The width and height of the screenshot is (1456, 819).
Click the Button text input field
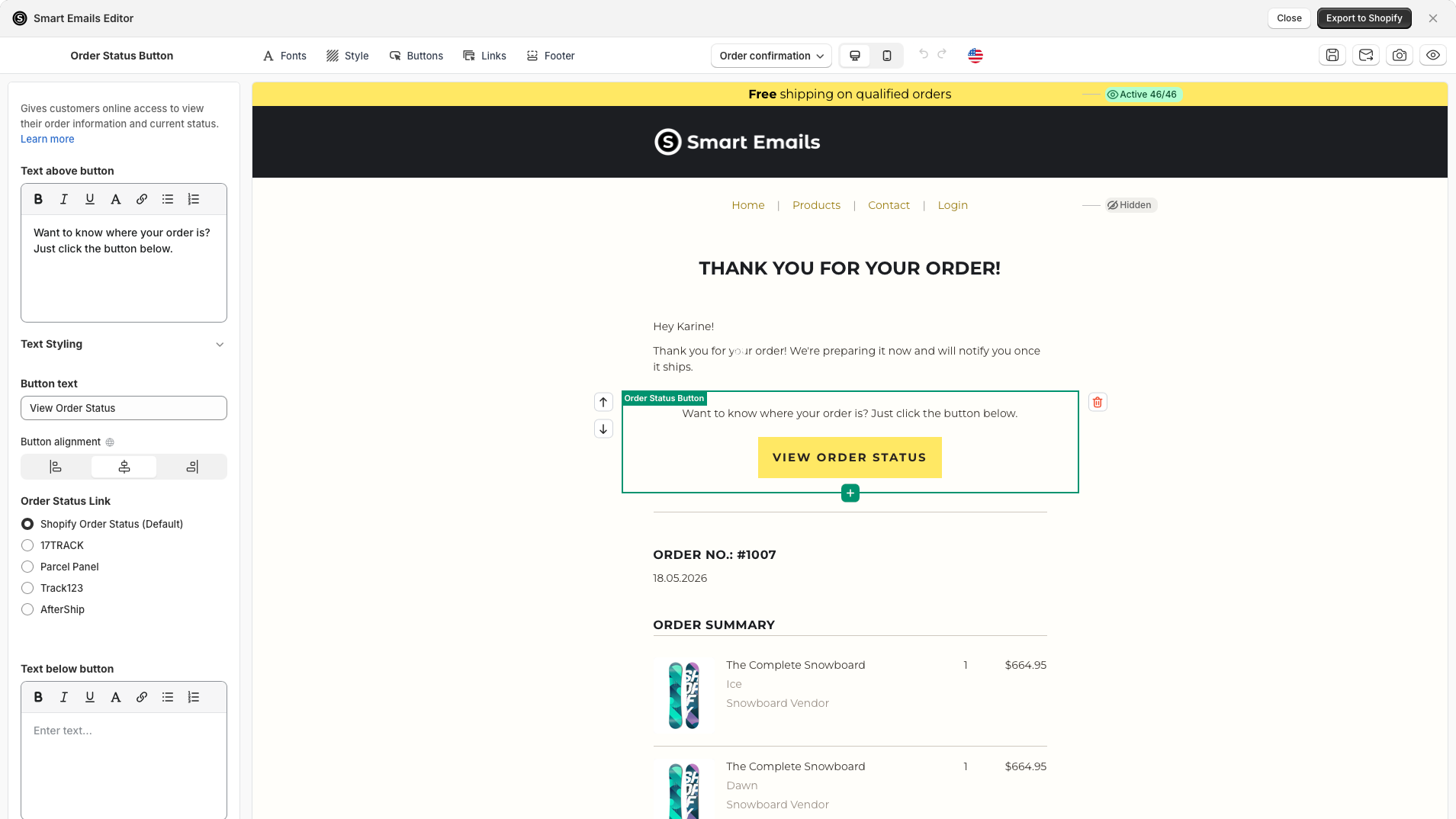click(x=124, y=408)
